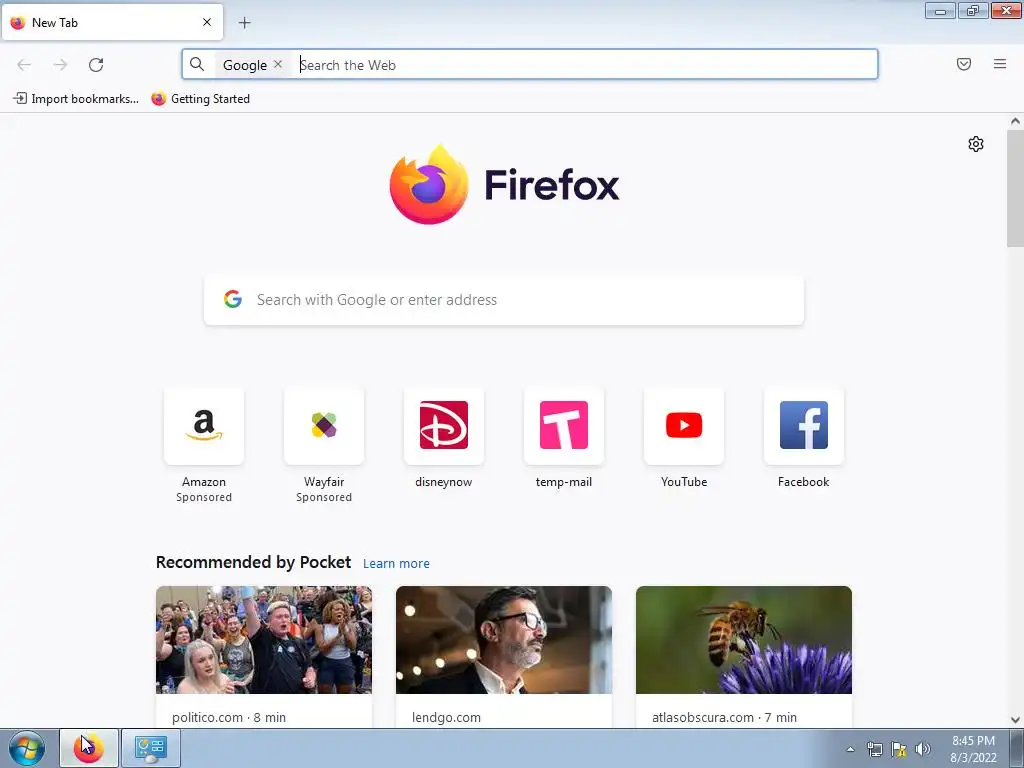Open a new tab with plus button

click(244, 23)
